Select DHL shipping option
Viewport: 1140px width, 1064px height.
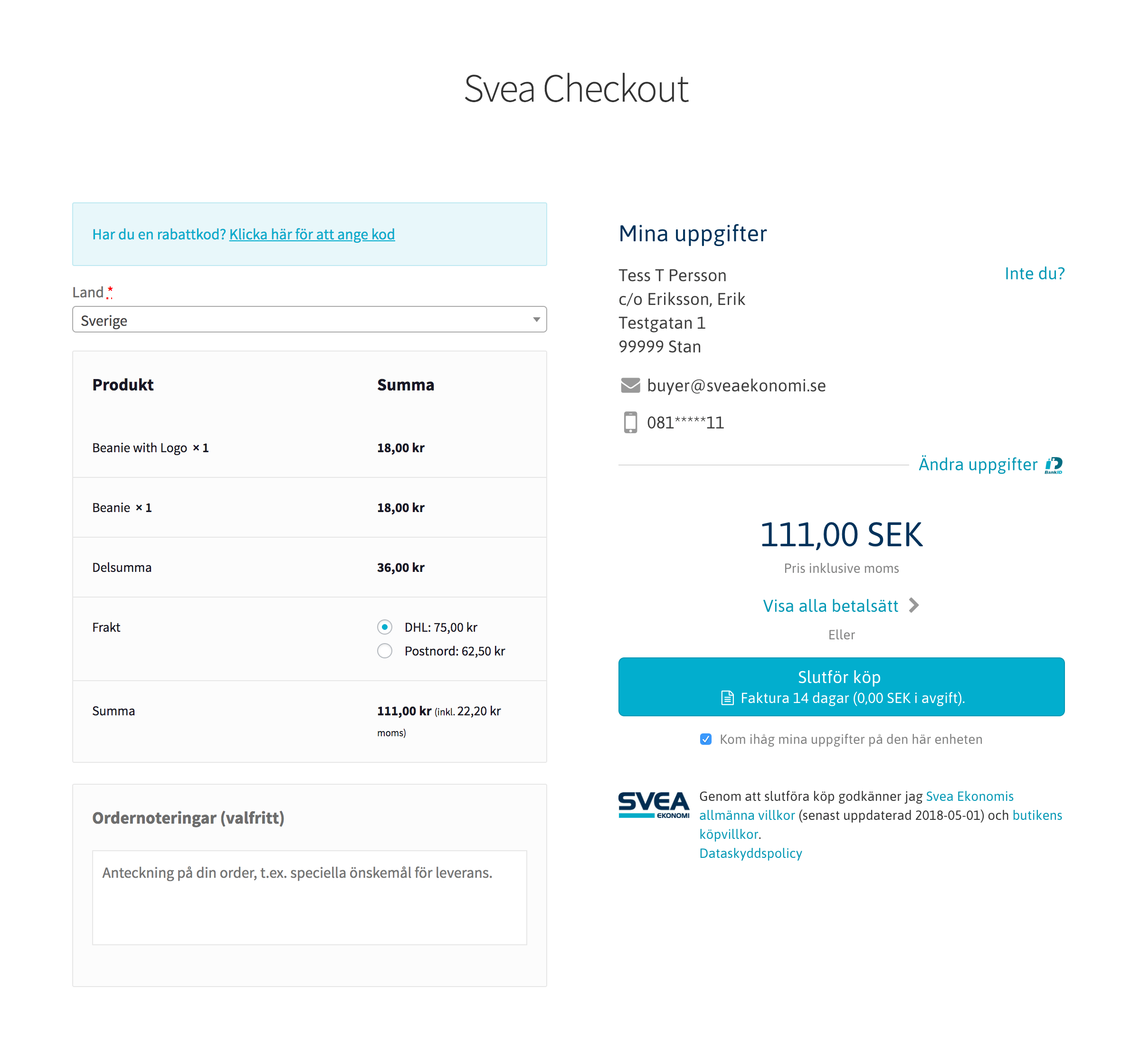385,627
